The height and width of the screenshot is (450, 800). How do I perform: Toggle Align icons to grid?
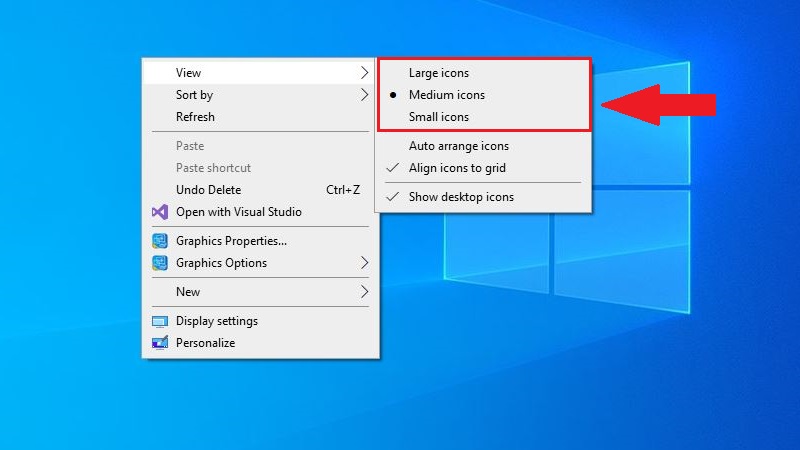[458, 168]
